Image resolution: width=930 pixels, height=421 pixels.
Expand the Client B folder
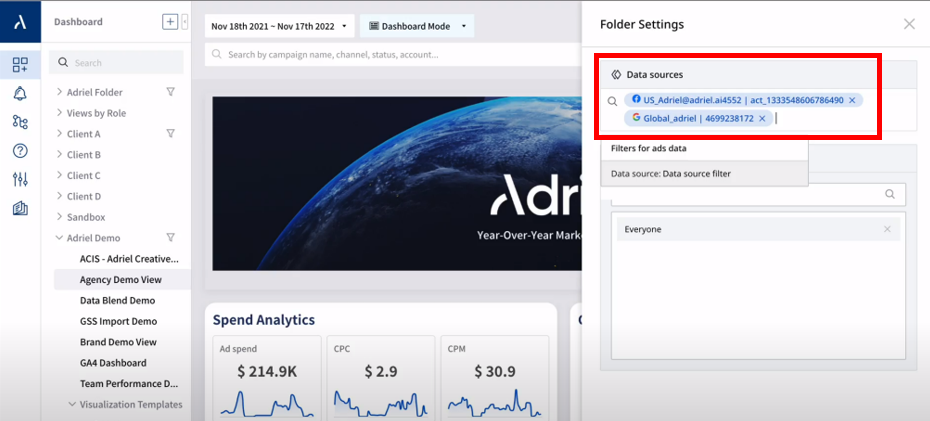coord(59,154)
